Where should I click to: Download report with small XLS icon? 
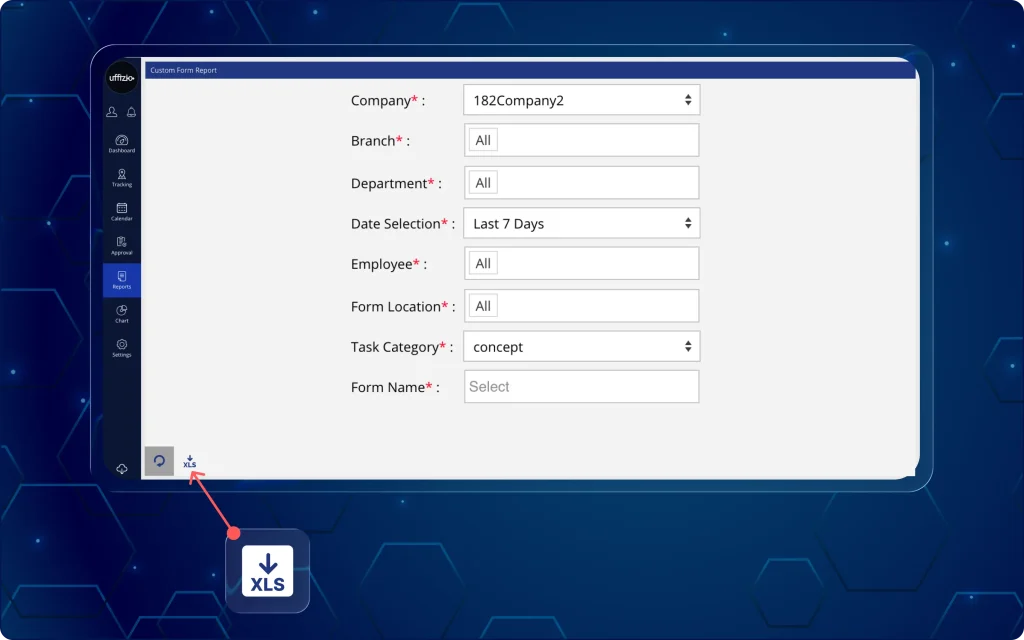(x=189, y=462)
